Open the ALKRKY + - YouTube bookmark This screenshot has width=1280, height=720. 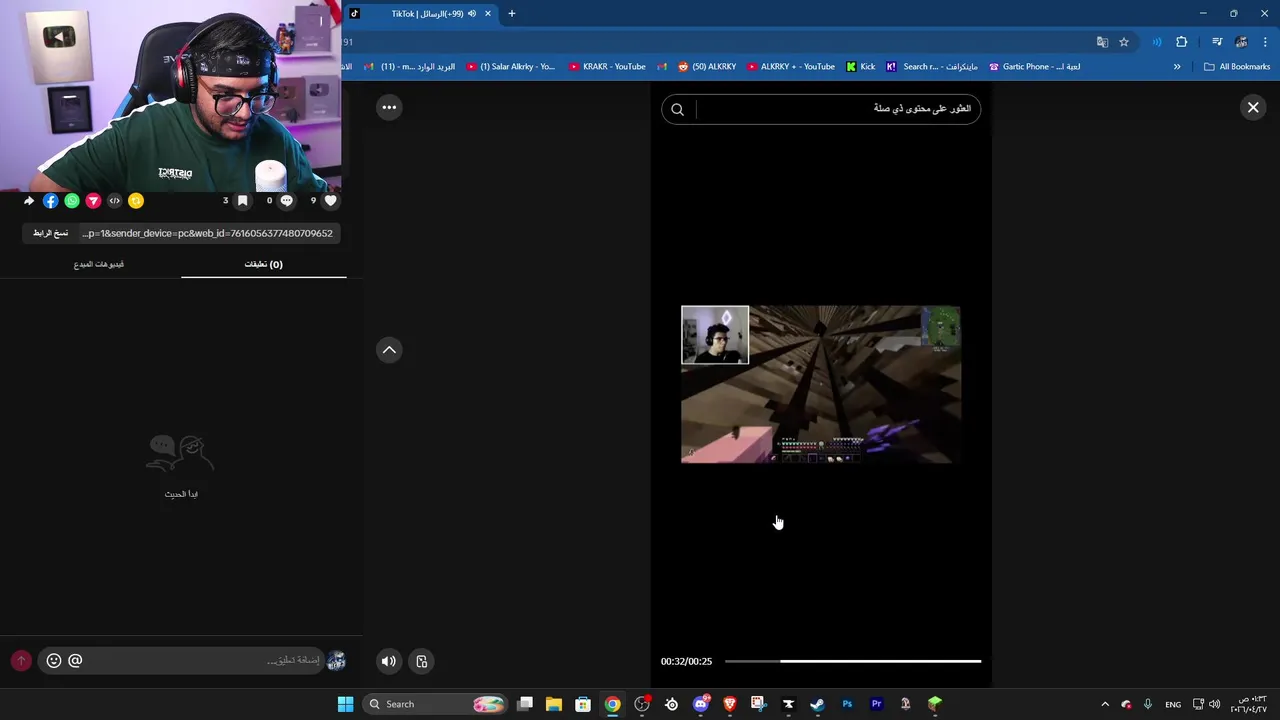790,67
